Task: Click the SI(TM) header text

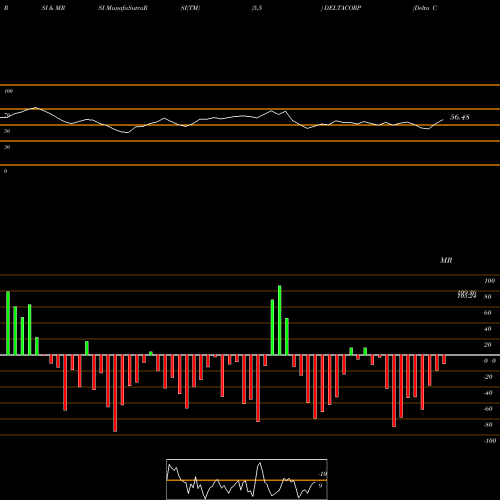Action: (190, 8)
